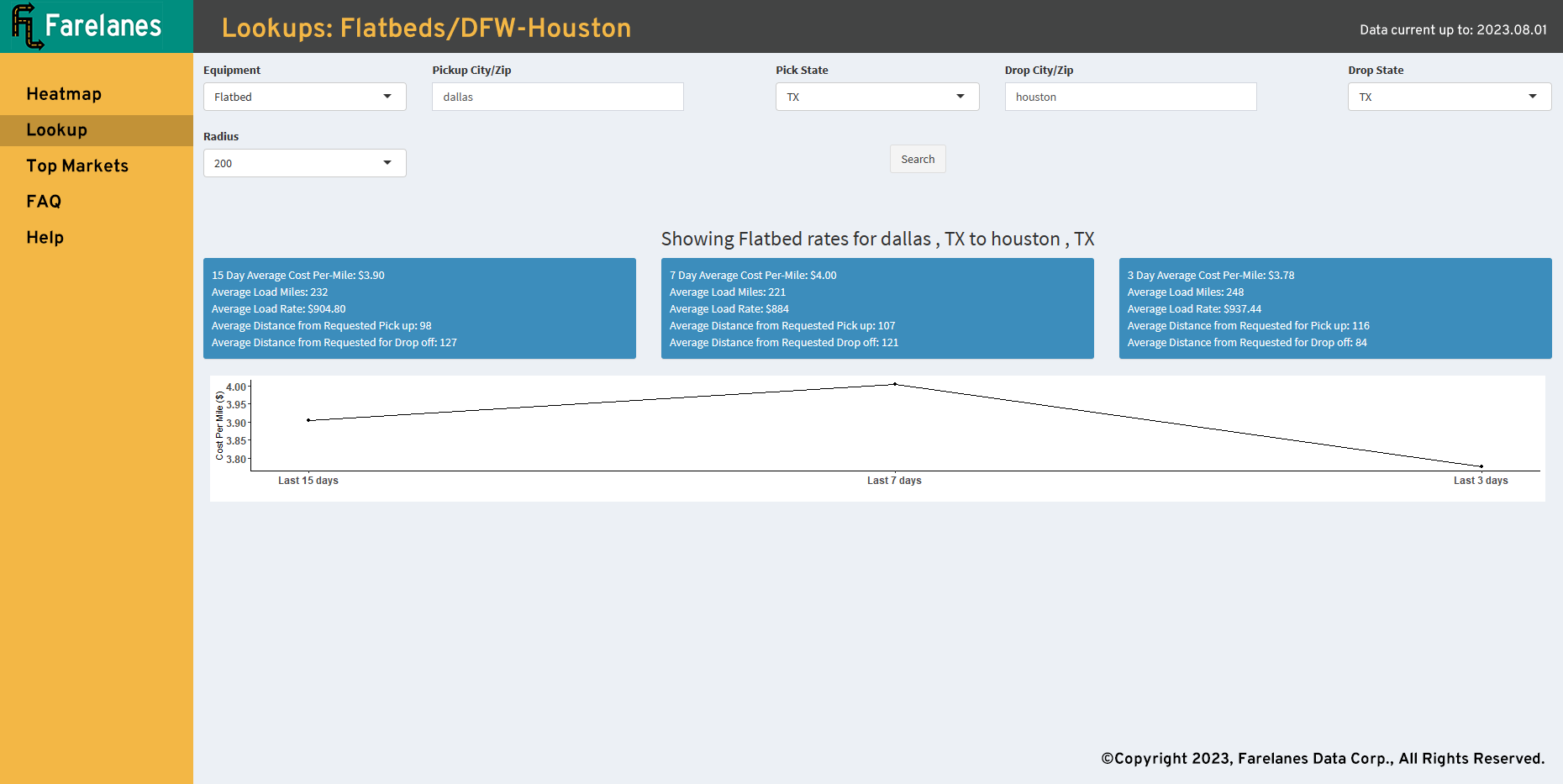Click the Last 7 days chart data point

[x=895, y=384]
